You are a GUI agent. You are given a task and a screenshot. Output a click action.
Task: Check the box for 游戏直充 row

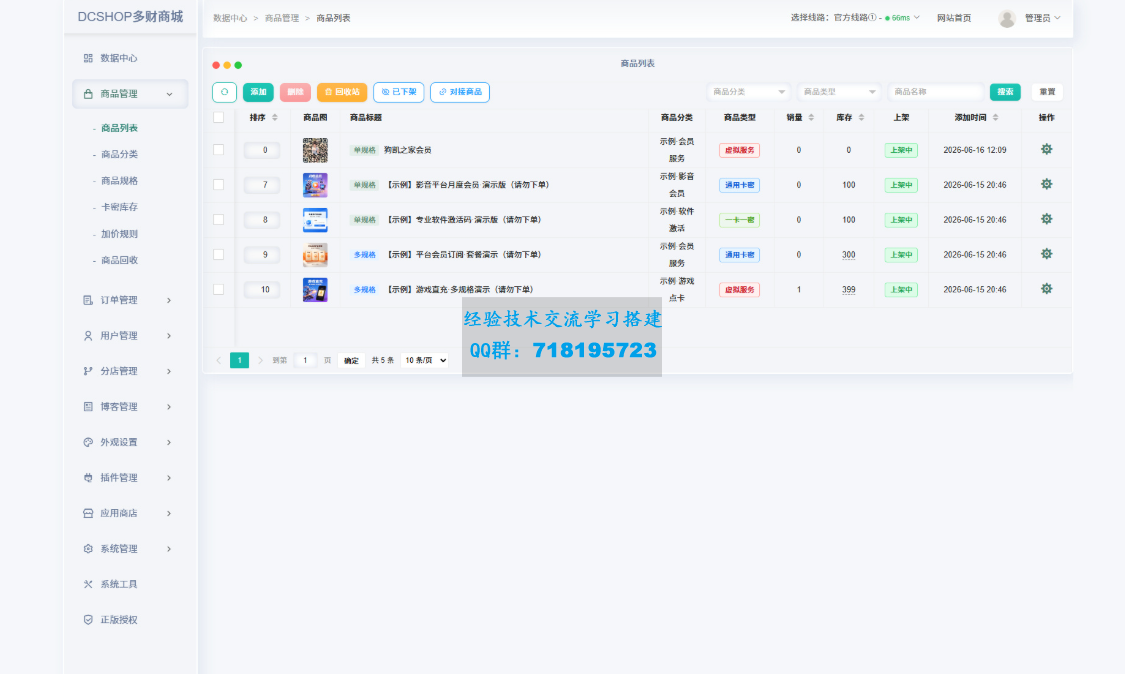pyautogui.click(x=219, y=289)
